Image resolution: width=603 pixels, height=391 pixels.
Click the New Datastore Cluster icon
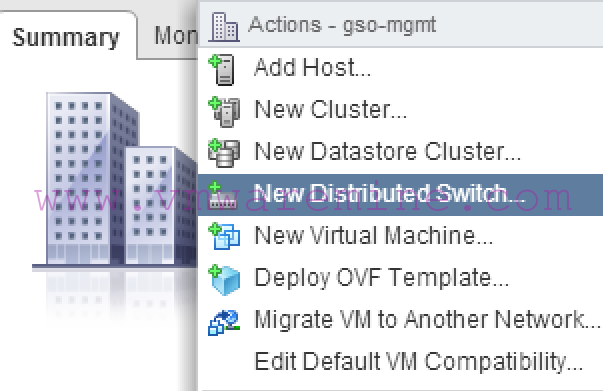224,153
